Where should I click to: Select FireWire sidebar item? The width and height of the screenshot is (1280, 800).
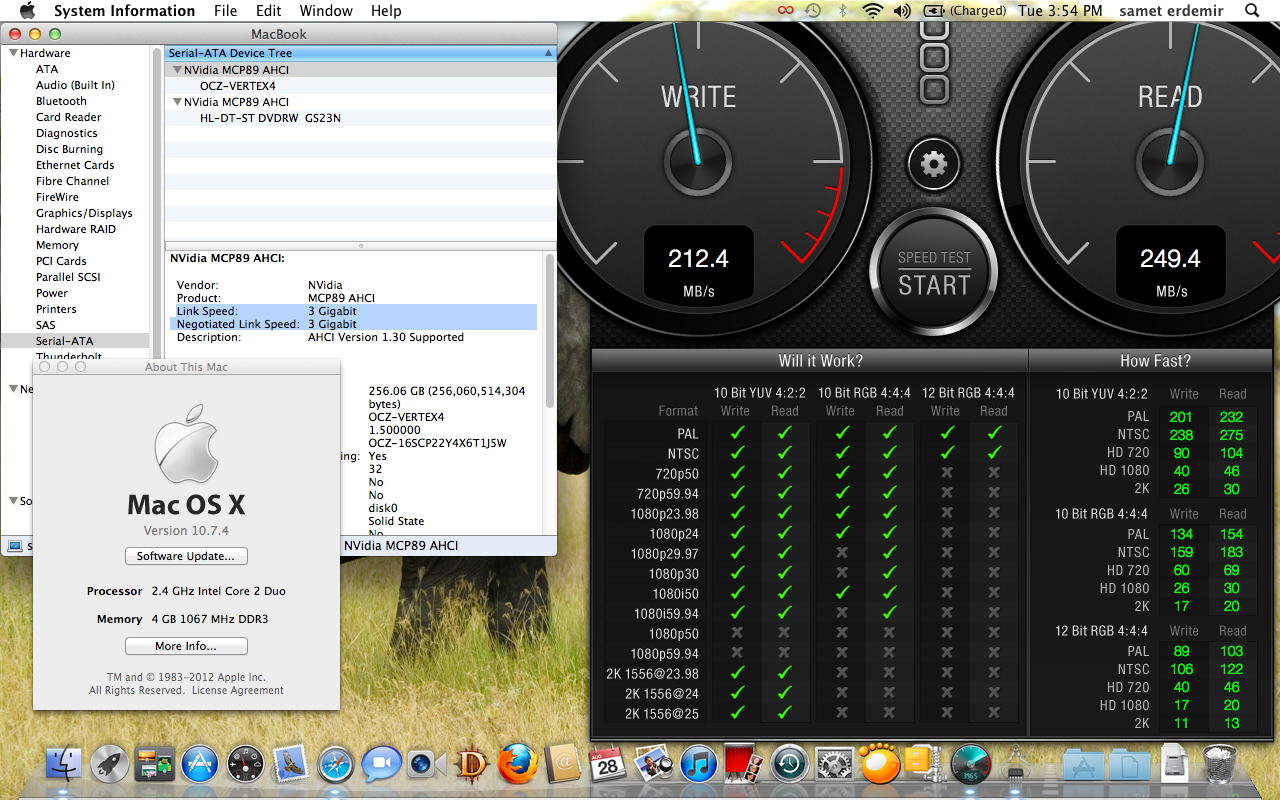point(57,197)
